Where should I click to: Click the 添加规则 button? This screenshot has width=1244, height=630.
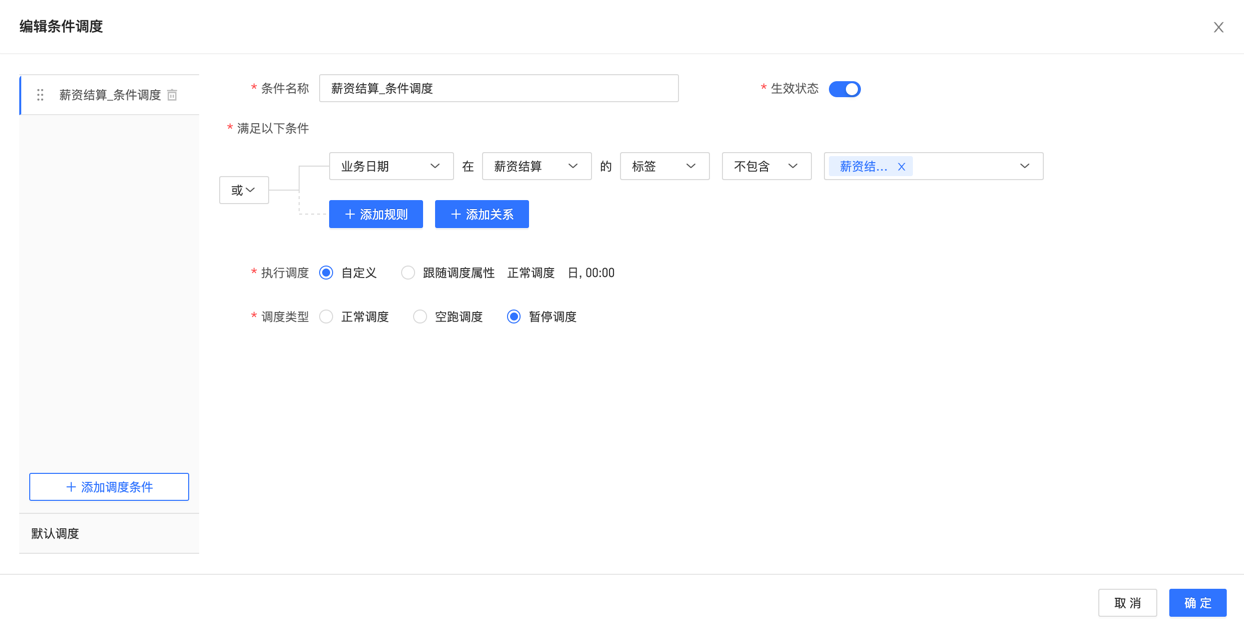click(x=376, y=214)
